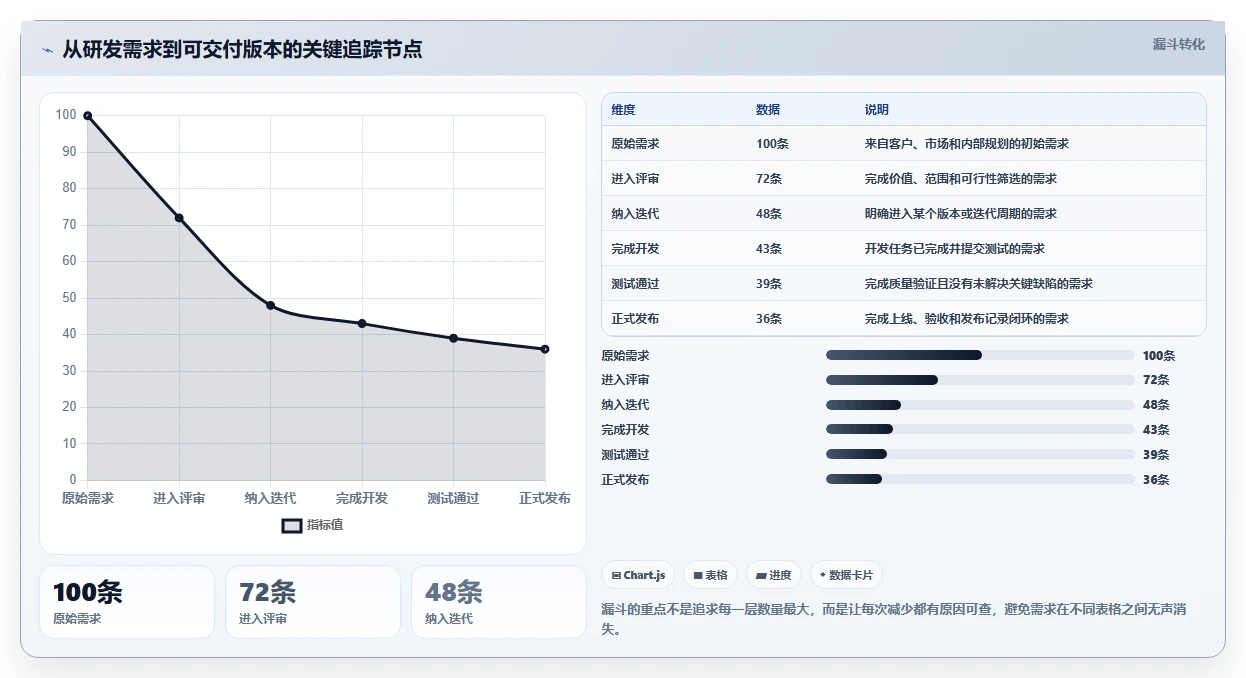This screenshot has width=1246, height=678.
Task: Click the 表格 tag icon
Action: (x=697, y=576)
